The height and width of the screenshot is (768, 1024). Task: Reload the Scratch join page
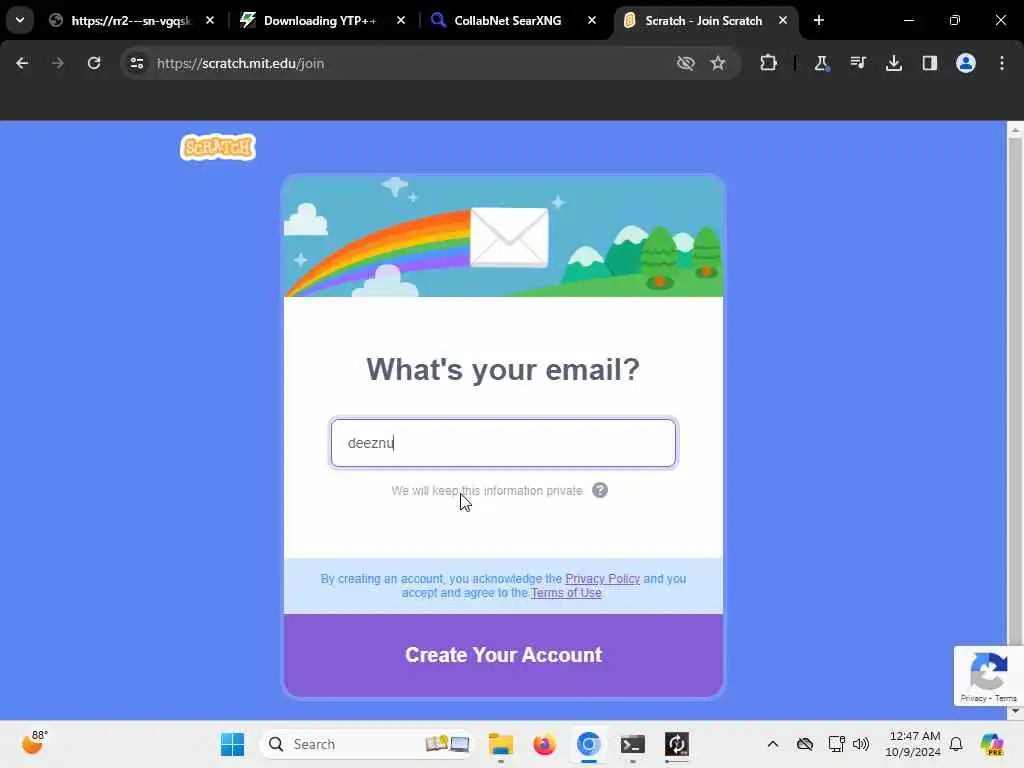point(94,63)
